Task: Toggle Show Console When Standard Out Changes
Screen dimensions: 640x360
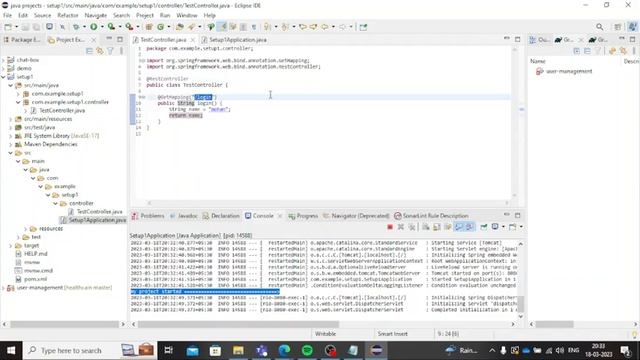Action: coord(459,227)
